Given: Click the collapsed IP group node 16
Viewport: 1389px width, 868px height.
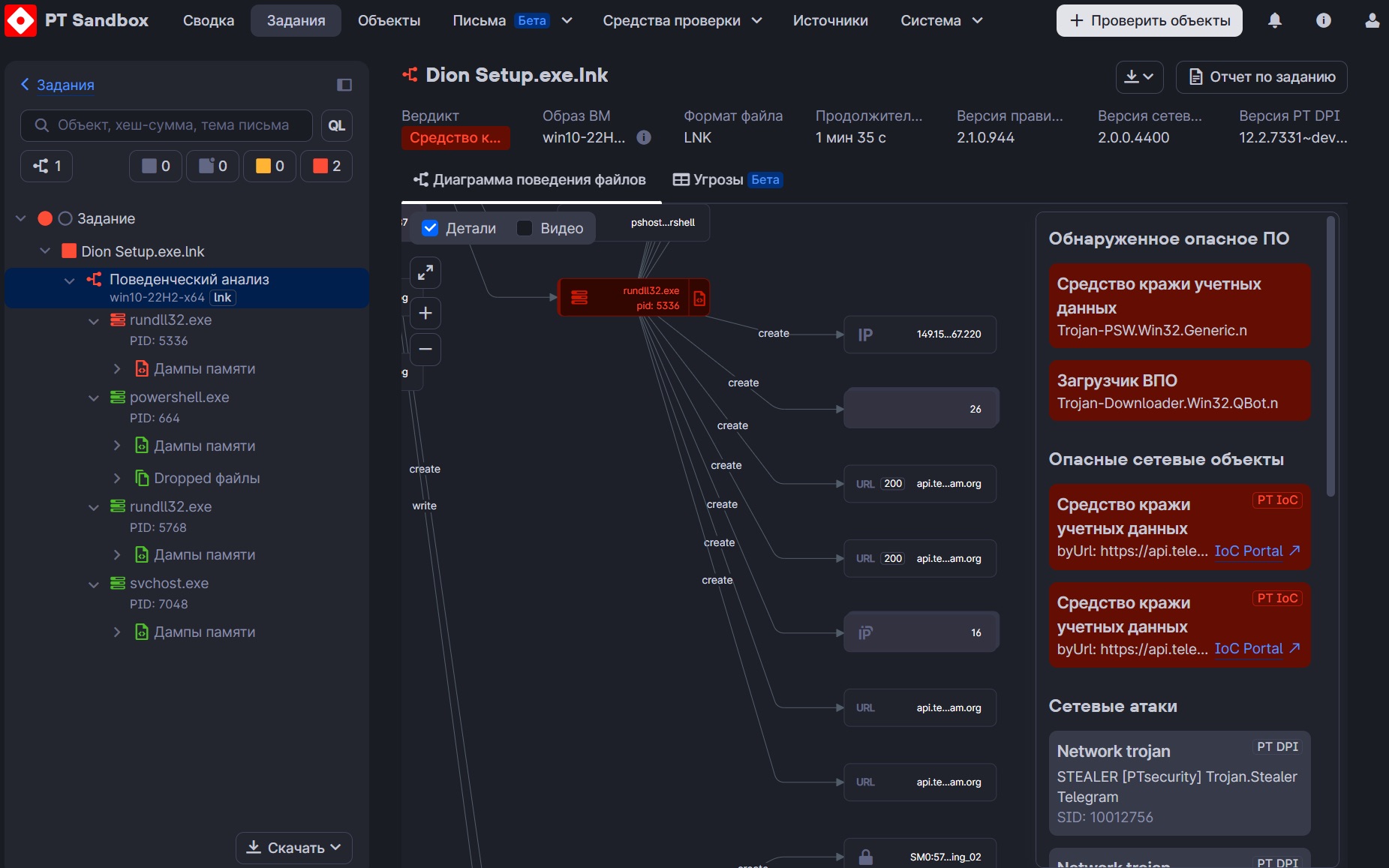Looking at the screenshot, I should (921, 632).
